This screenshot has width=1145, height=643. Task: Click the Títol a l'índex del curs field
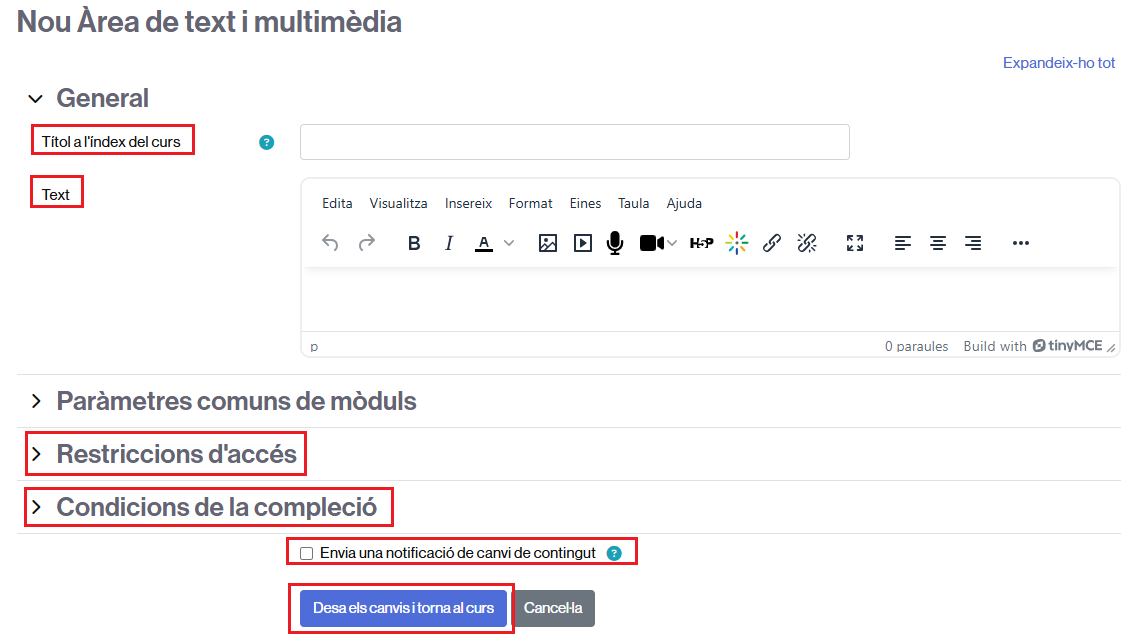point(575,142)
